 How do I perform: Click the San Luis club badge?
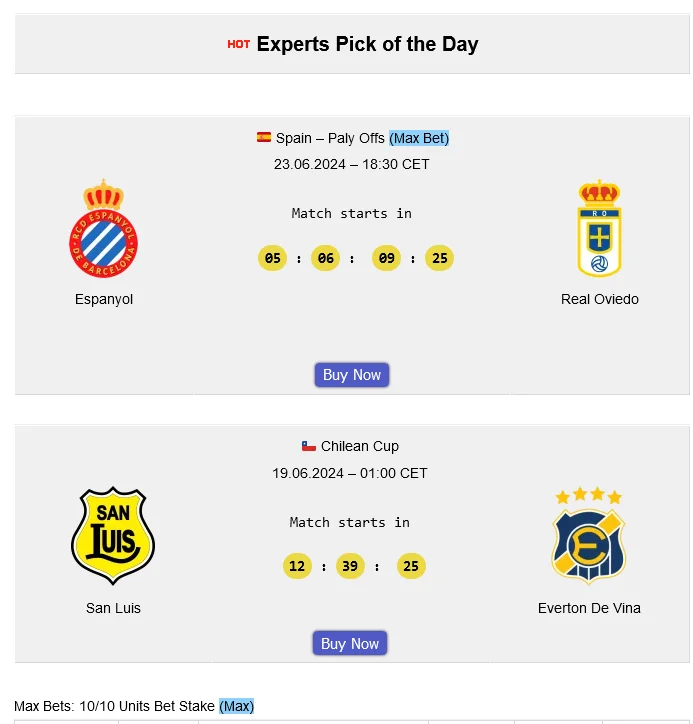point(113,536)
